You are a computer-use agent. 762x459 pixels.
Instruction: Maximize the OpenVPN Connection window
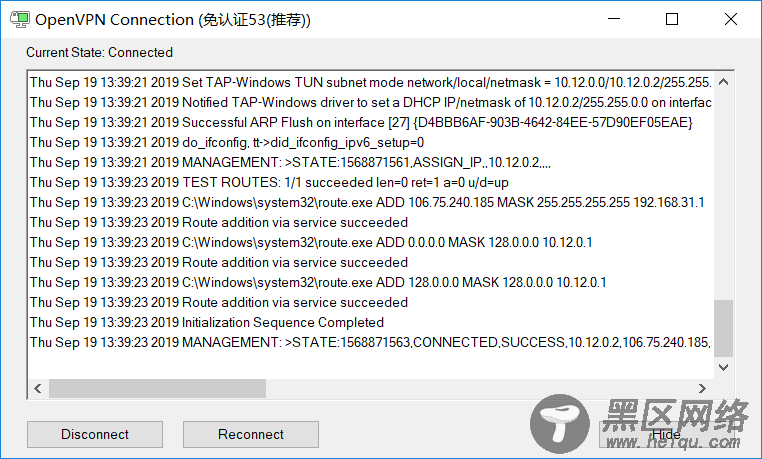(x=672, y=19)
